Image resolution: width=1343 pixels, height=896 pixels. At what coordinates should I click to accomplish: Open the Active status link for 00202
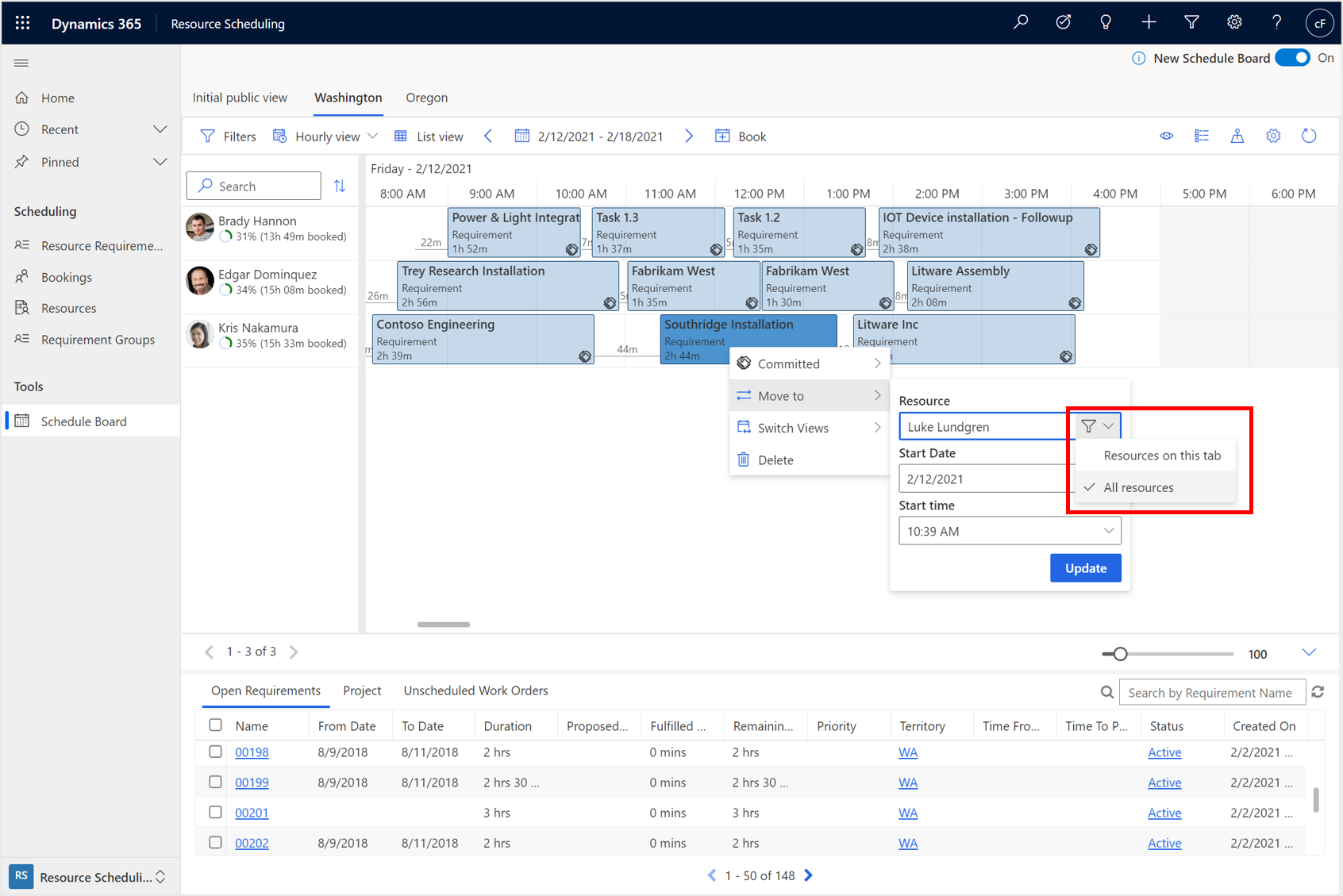coord(1164,842)
